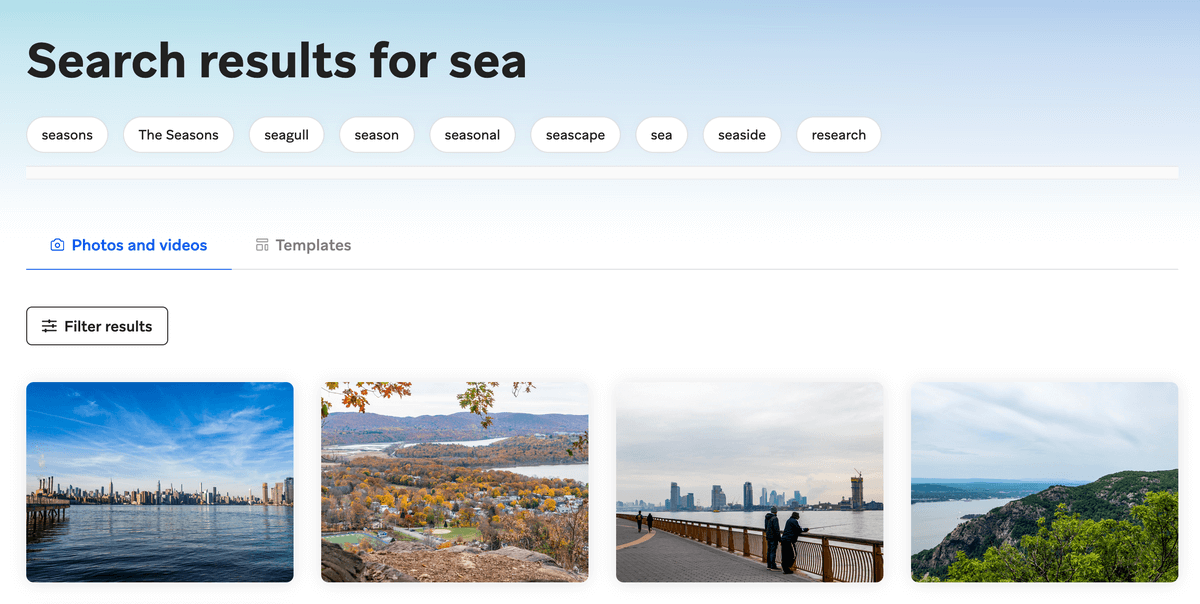
Task: Tap the 'seasonal' search chip
Action: [x=472, y=135]
